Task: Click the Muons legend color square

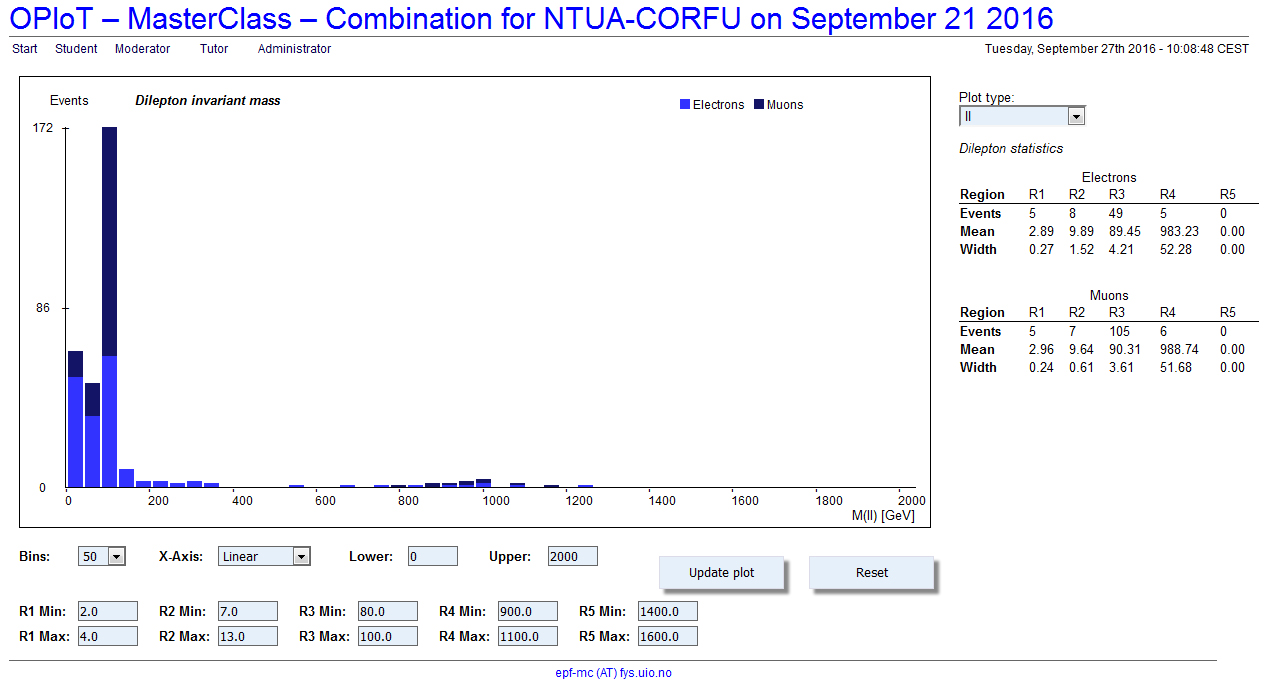Action: (759, 104)
